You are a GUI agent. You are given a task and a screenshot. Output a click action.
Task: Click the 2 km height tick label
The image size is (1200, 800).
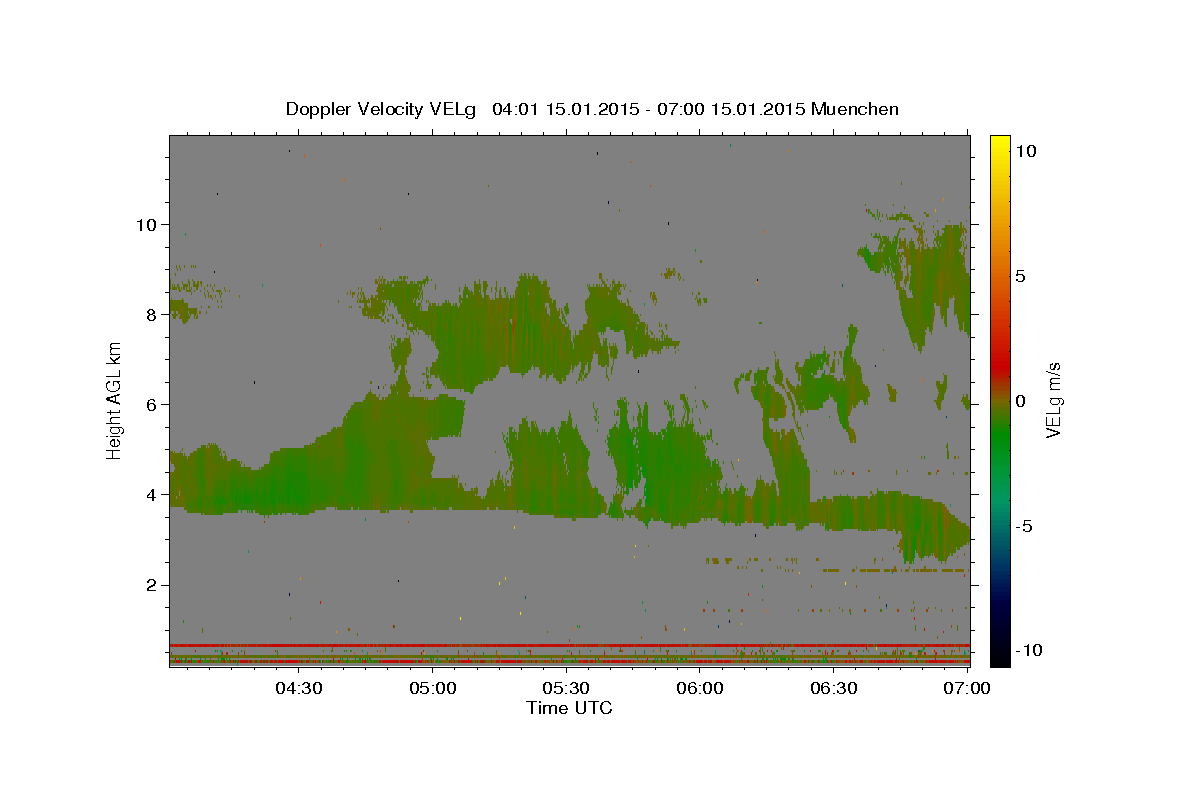[x=153, y=584]
